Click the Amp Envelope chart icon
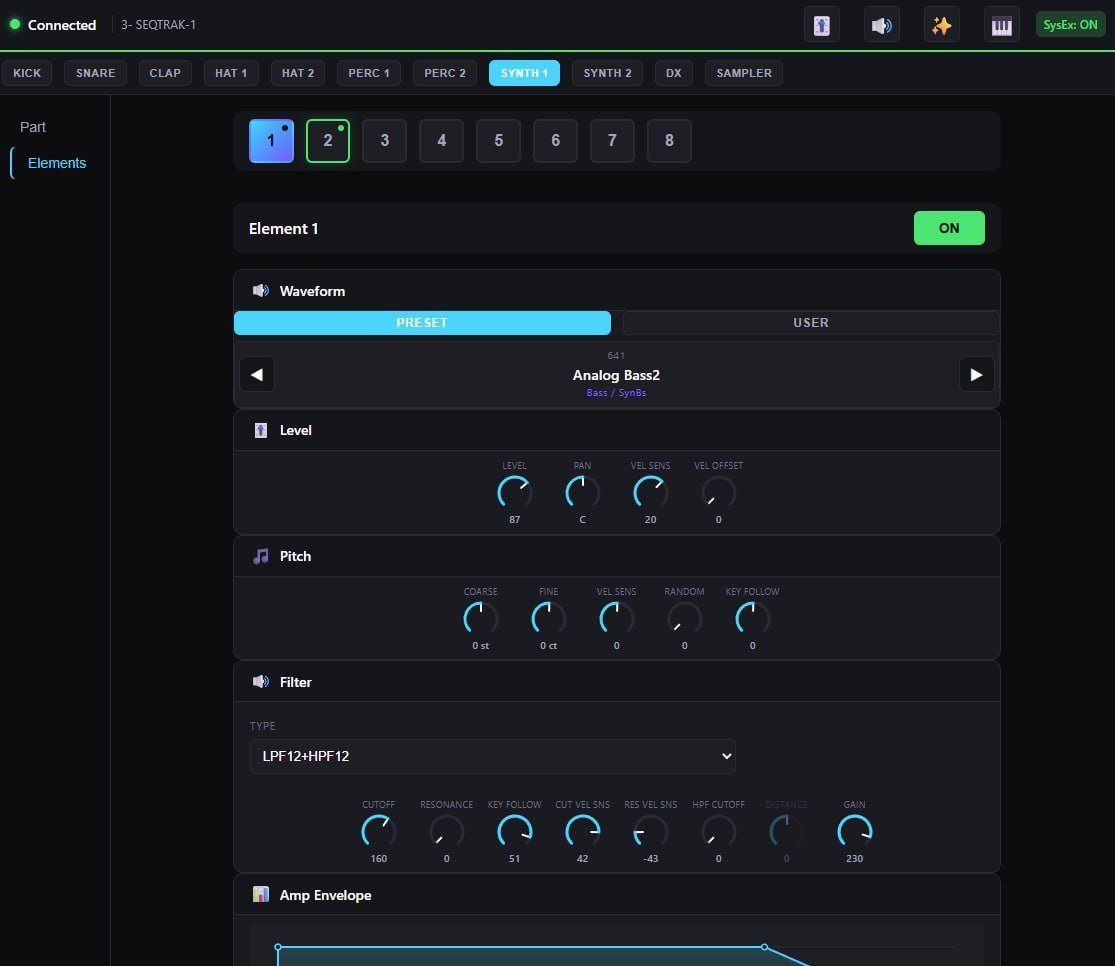This screenshot has width=1115, height=966. [x=261, y=894]
